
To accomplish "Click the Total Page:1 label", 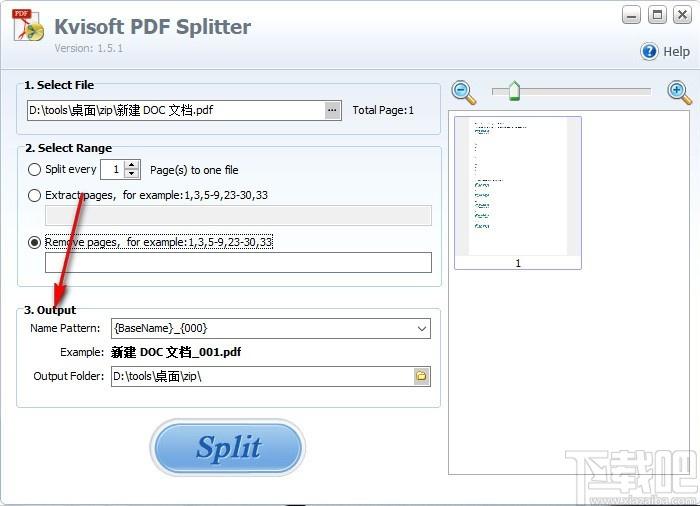I will 383,110.
